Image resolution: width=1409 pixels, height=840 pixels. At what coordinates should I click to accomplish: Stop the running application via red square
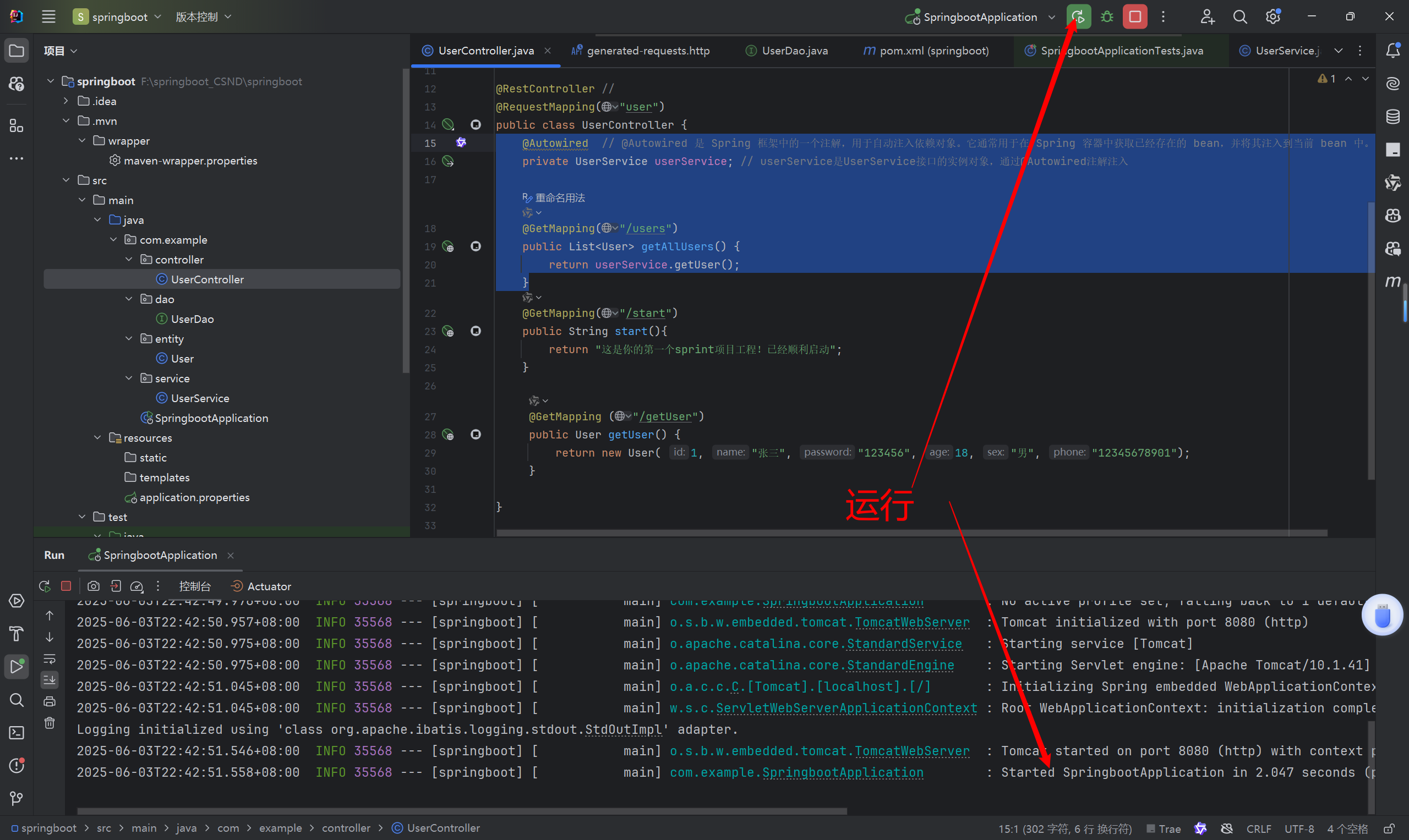tap(1135, 17)
